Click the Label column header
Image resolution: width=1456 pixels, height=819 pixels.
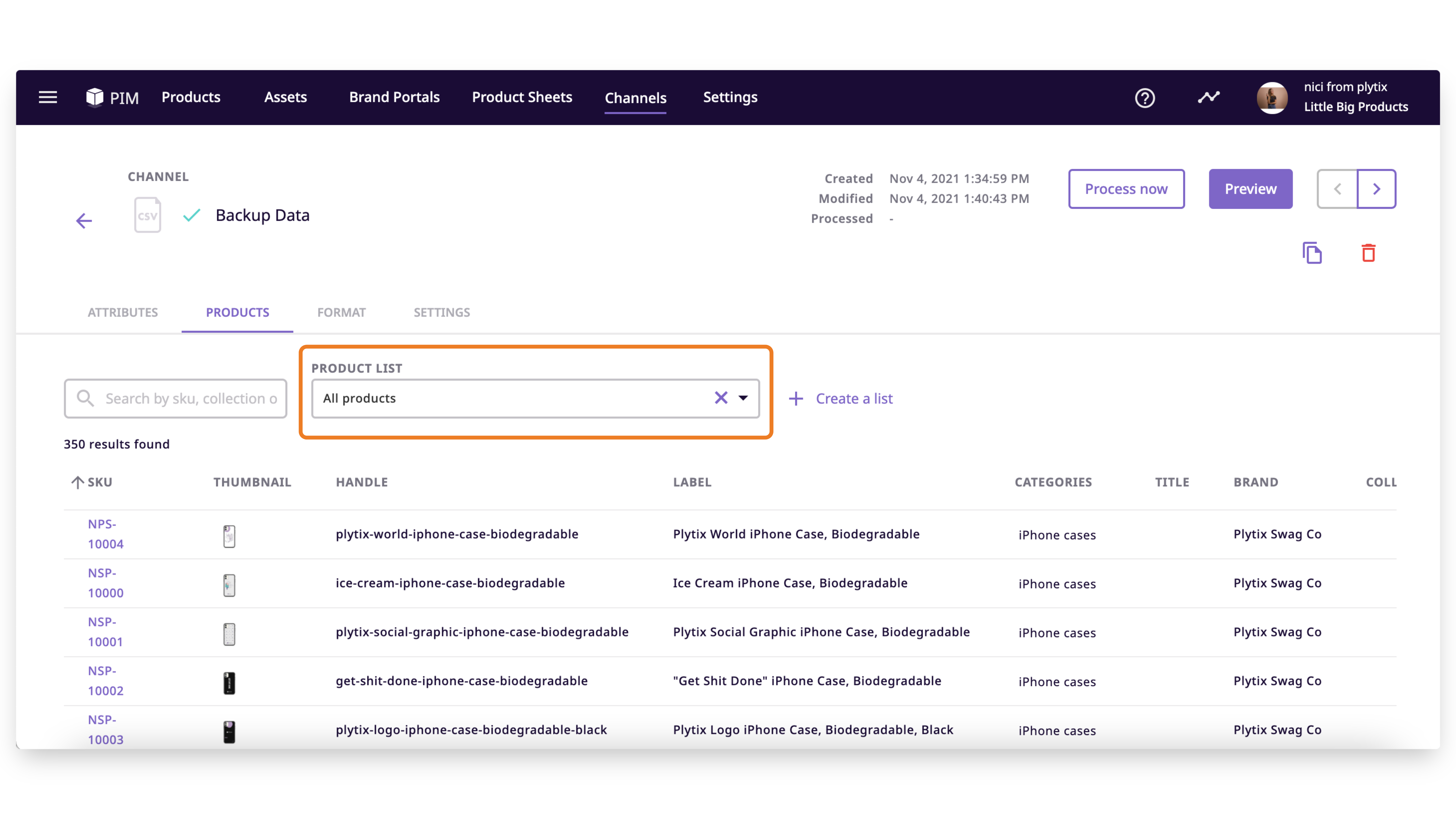click(x=692, y=482)
